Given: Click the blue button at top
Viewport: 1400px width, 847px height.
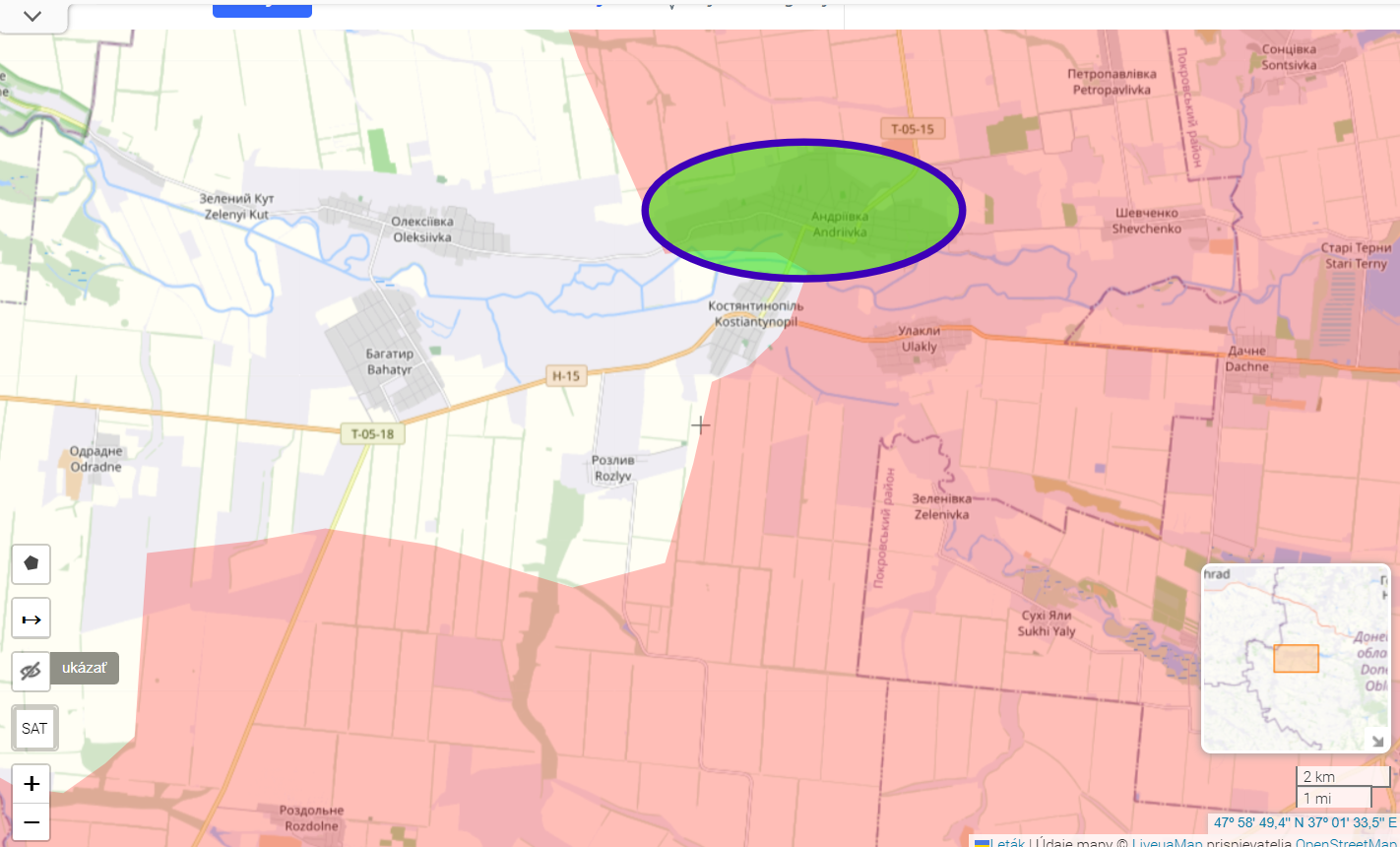Looking at the screenshot, I should (262, 9).
